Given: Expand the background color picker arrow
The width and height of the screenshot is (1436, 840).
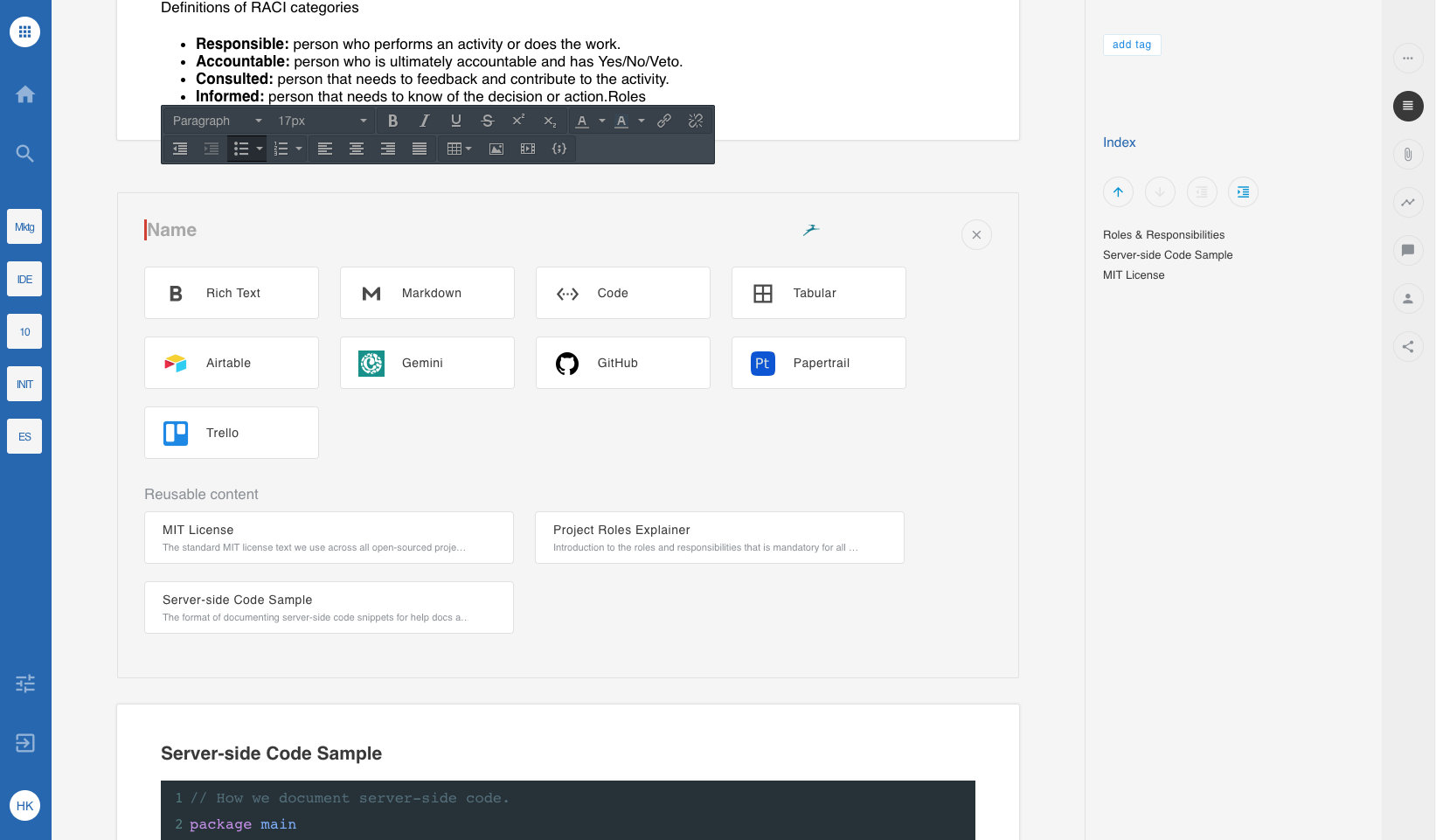Looking at the screenshot, I should pyautogui.click(x=642, y=121).
